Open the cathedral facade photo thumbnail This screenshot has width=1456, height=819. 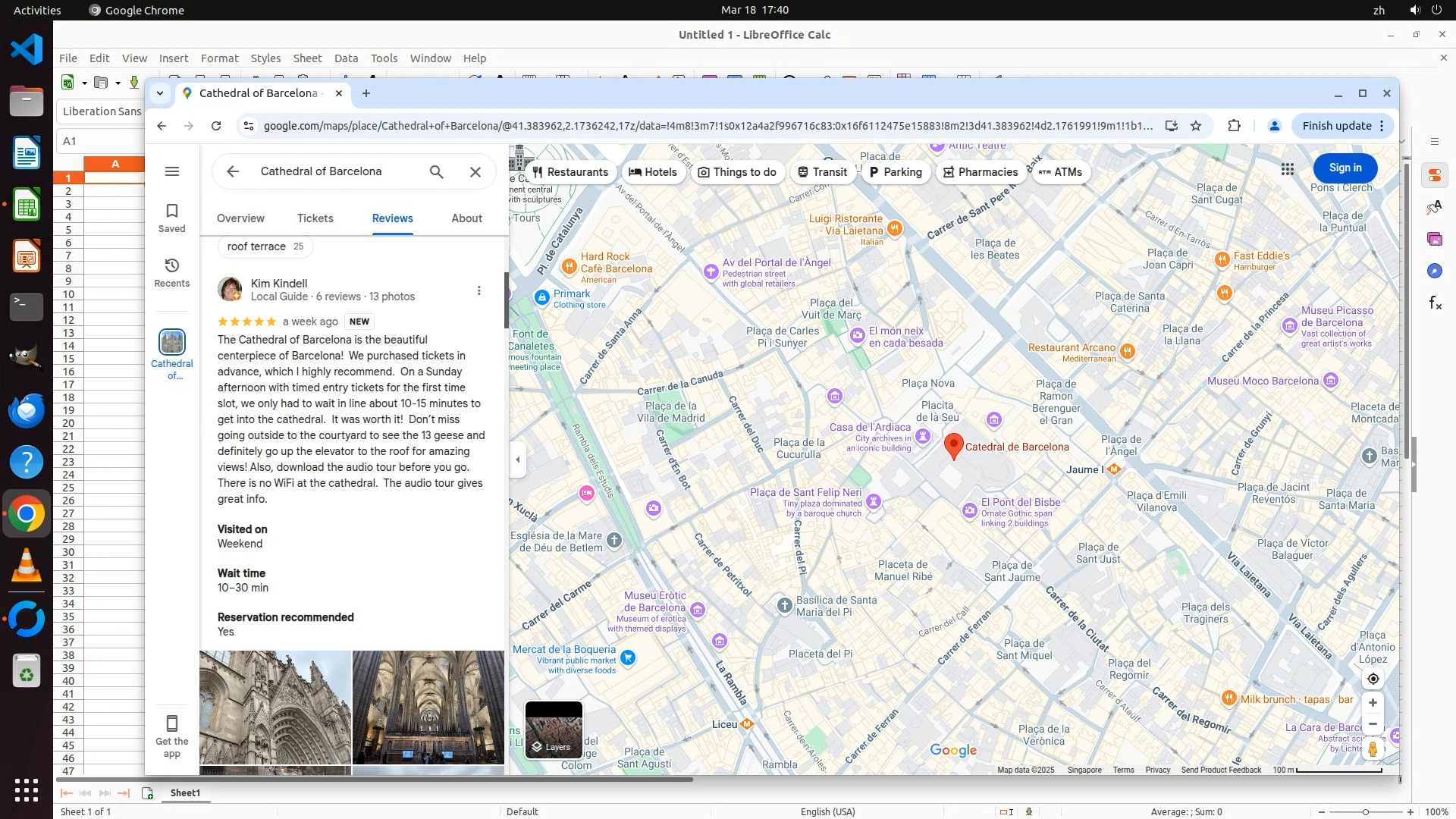275,707
